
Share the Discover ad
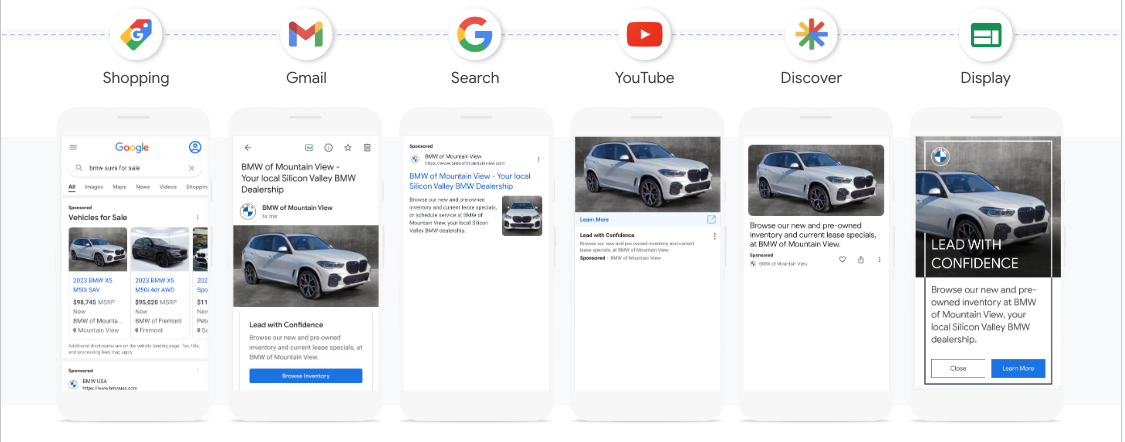[x=861, y=260]
